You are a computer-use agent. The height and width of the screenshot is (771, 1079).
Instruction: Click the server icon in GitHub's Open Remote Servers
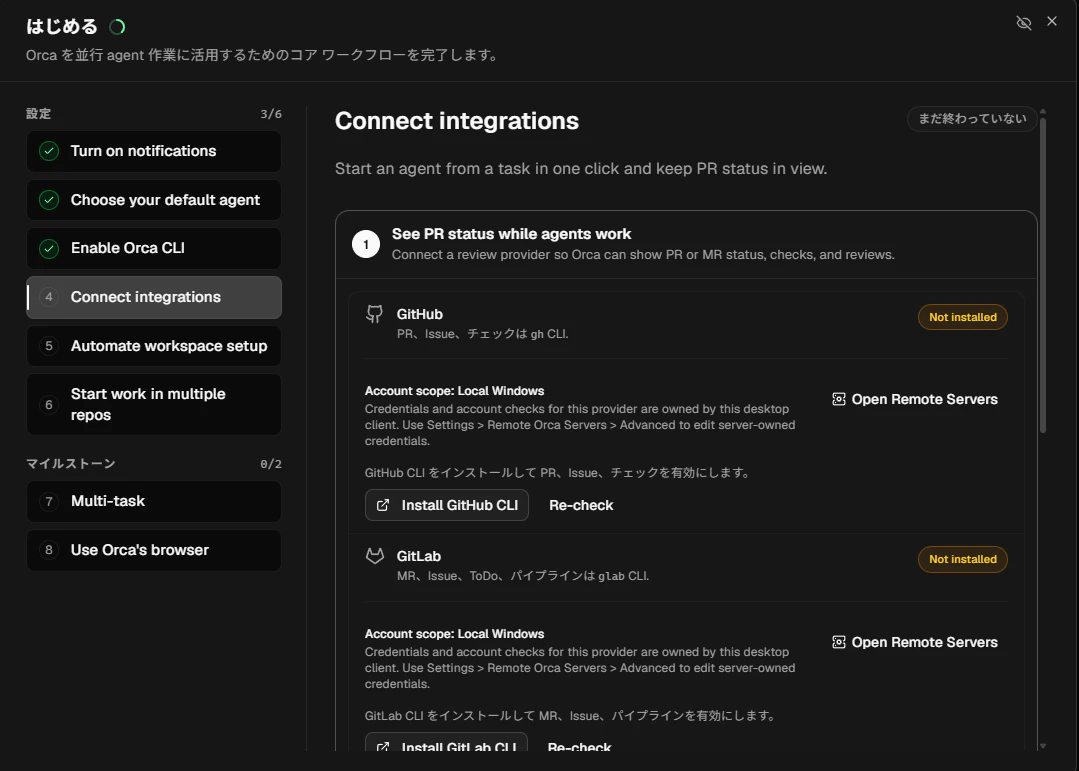tap(838, 399)
